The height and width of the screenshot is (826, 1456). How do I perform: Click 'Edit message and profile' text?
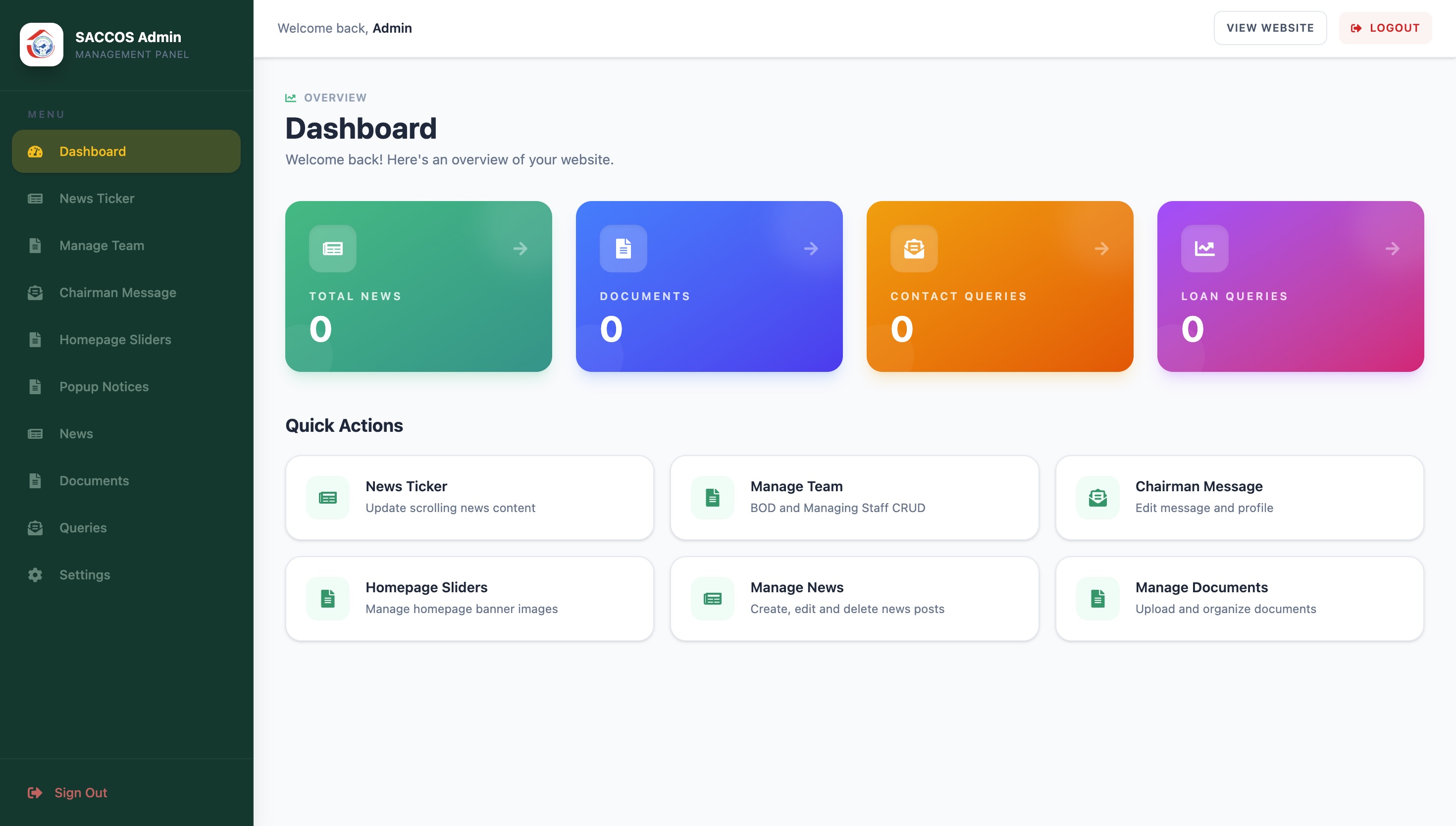pyautogui.click(x=1204, y=508)
